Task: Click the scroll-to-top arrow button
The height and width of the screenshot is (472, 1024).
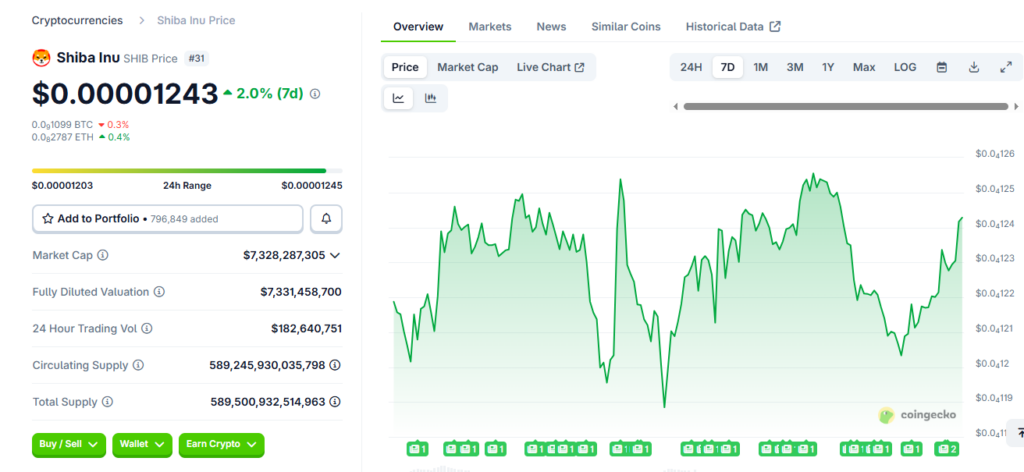Action: [x=1018, y=432]
